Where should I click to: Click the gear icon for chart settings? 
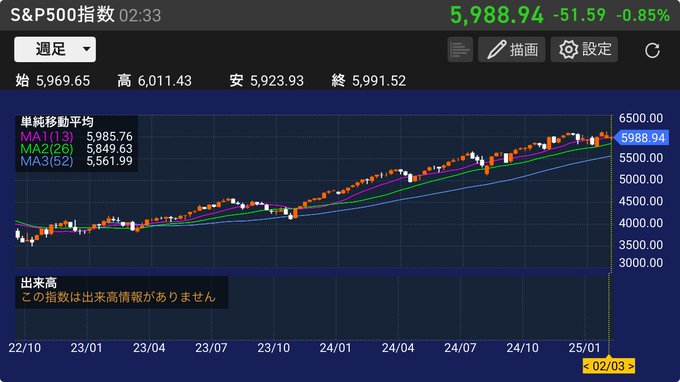click(x=568, y=49)
